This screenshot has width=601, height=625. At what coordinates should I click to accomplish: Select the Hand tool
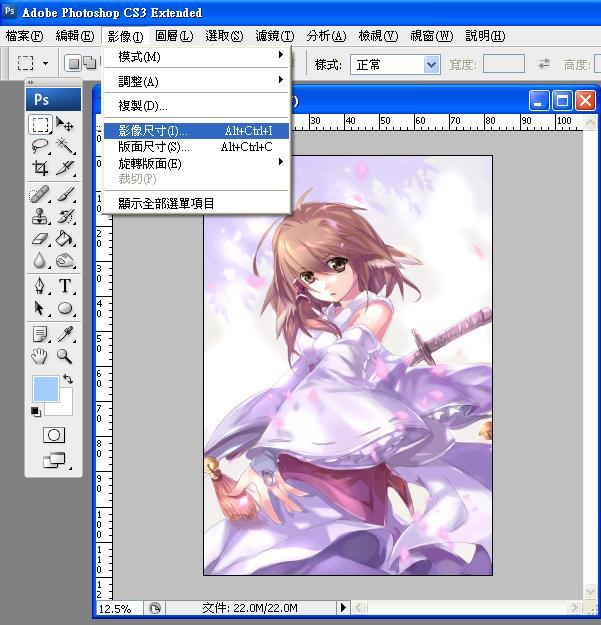pyautogui.click(x=40, y=355)
